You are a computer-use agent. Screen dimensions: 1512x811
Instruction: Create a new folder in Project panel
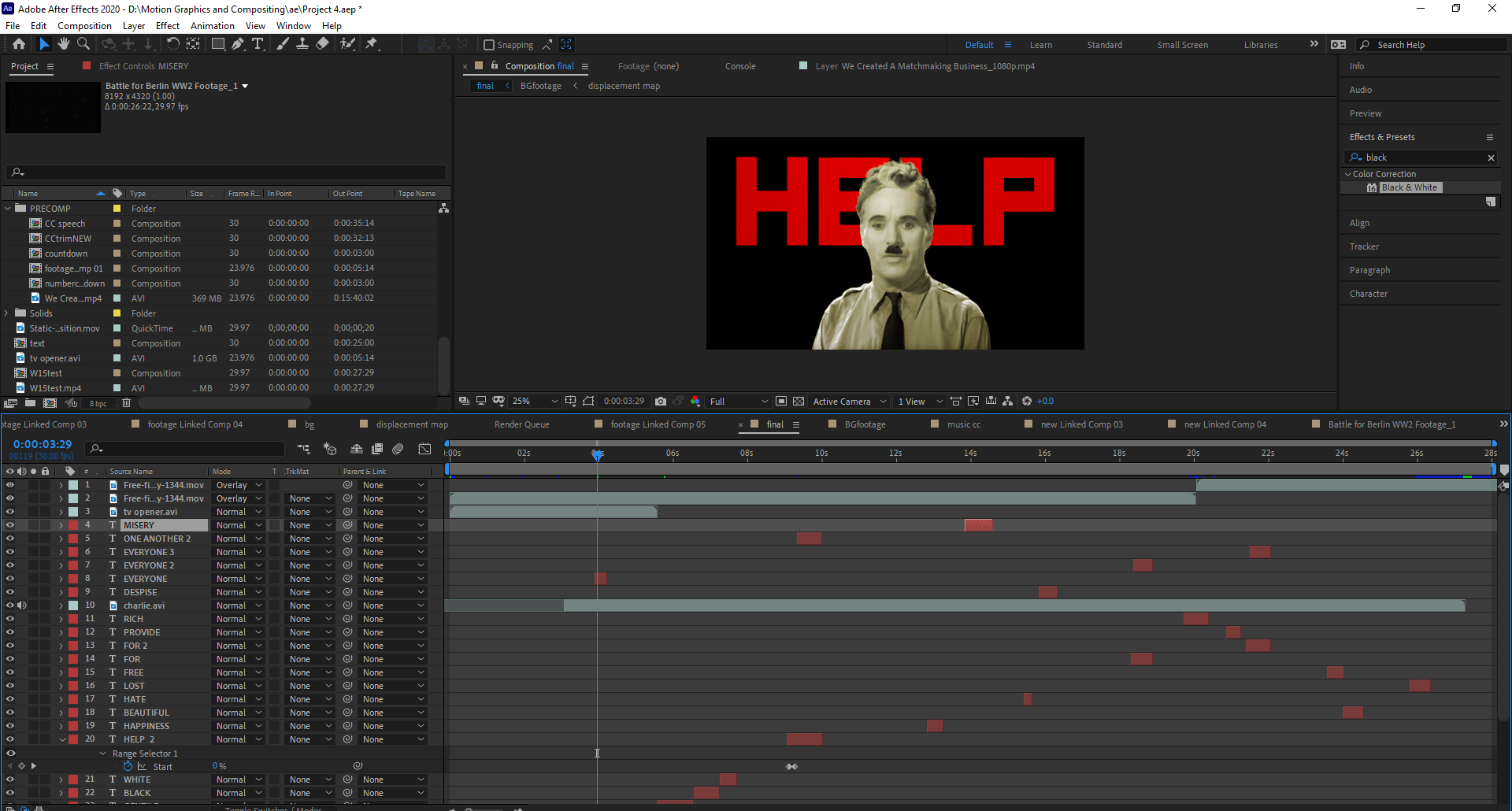tap(30, 403)
